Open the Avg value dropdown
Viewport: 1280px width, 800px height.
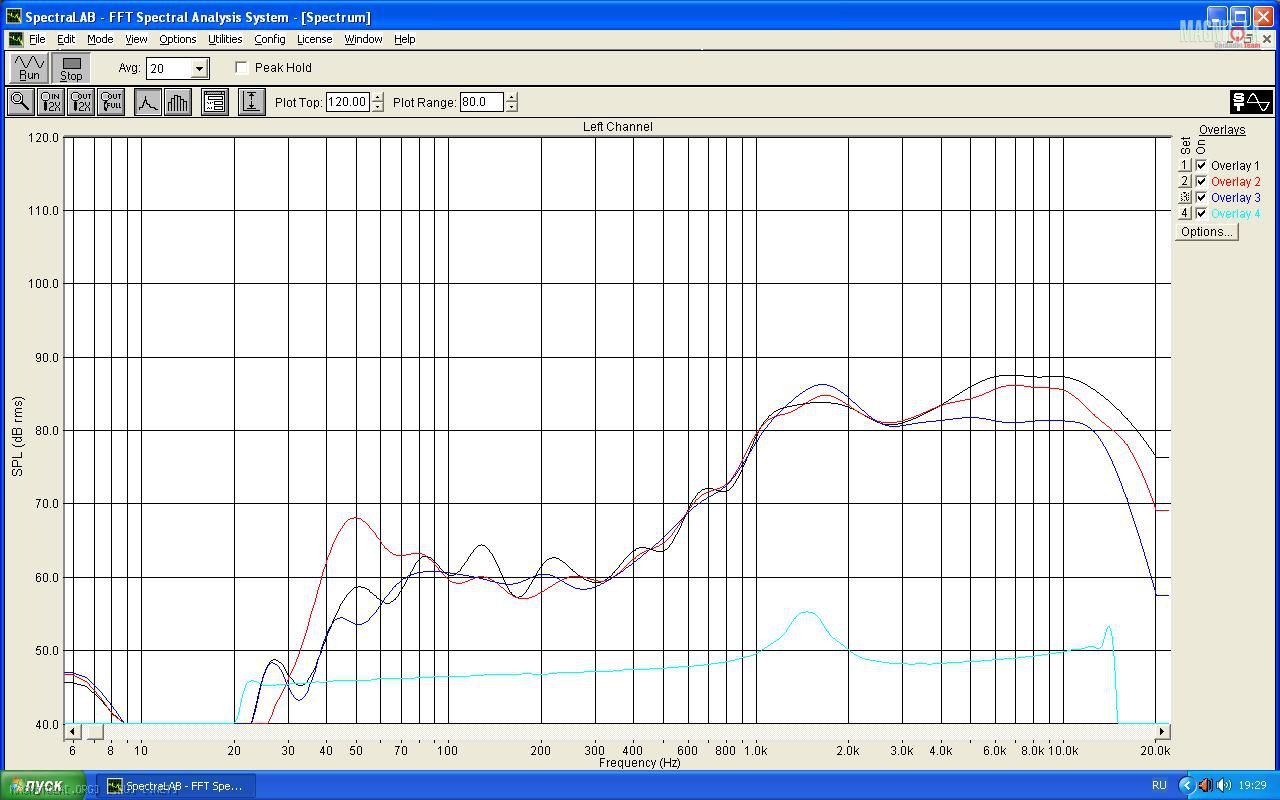(199, 68)
